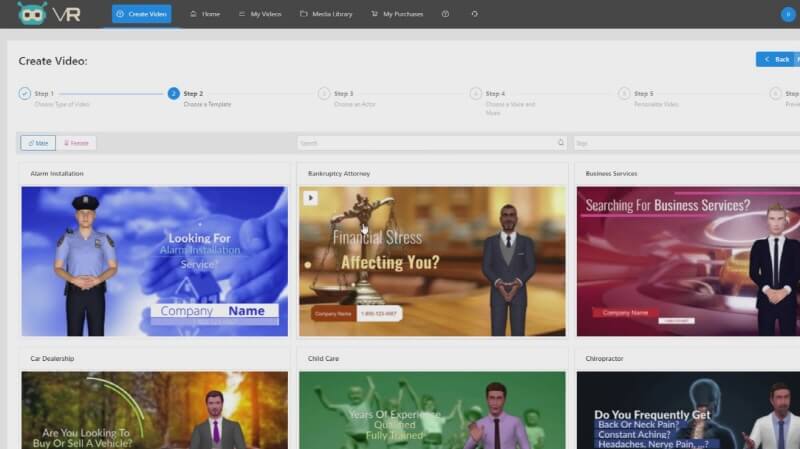Click the Car Dealership card title
The image size is (800, 449).
(x=52, y=359)
